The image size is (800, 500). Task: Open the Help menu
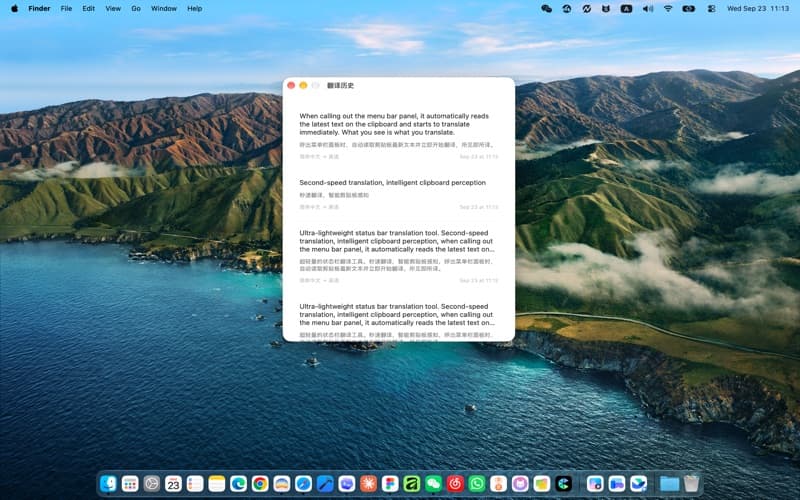[x=194, y=8]
